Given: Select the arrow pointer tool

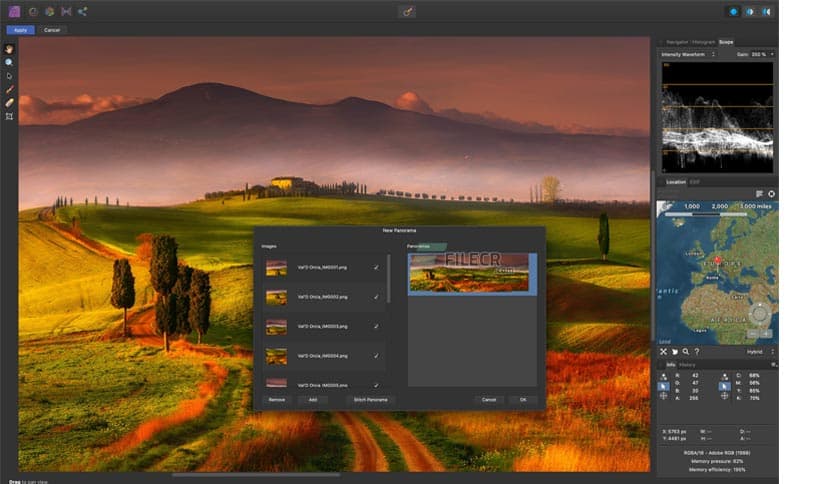Looking at the screenshot, I should pos(9,76).
